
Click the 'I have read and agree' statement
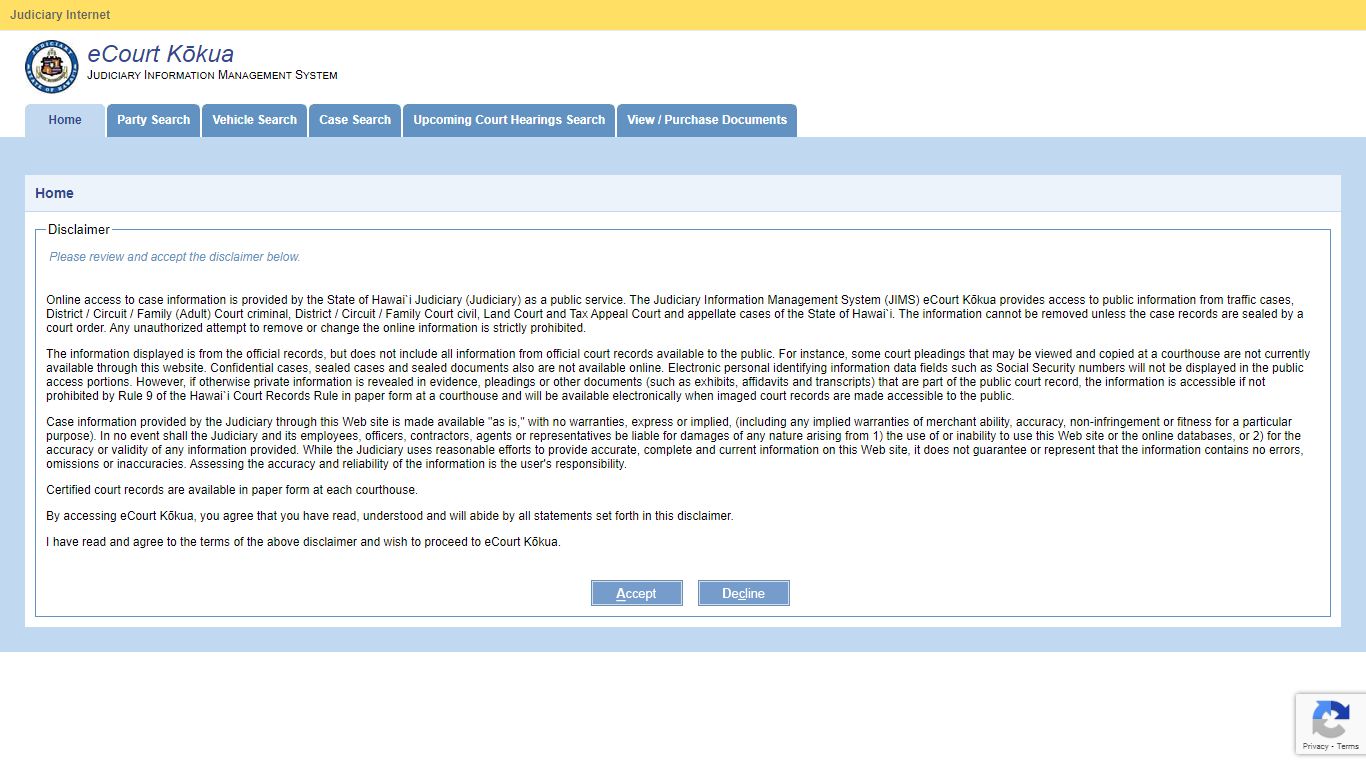(304, 542)
